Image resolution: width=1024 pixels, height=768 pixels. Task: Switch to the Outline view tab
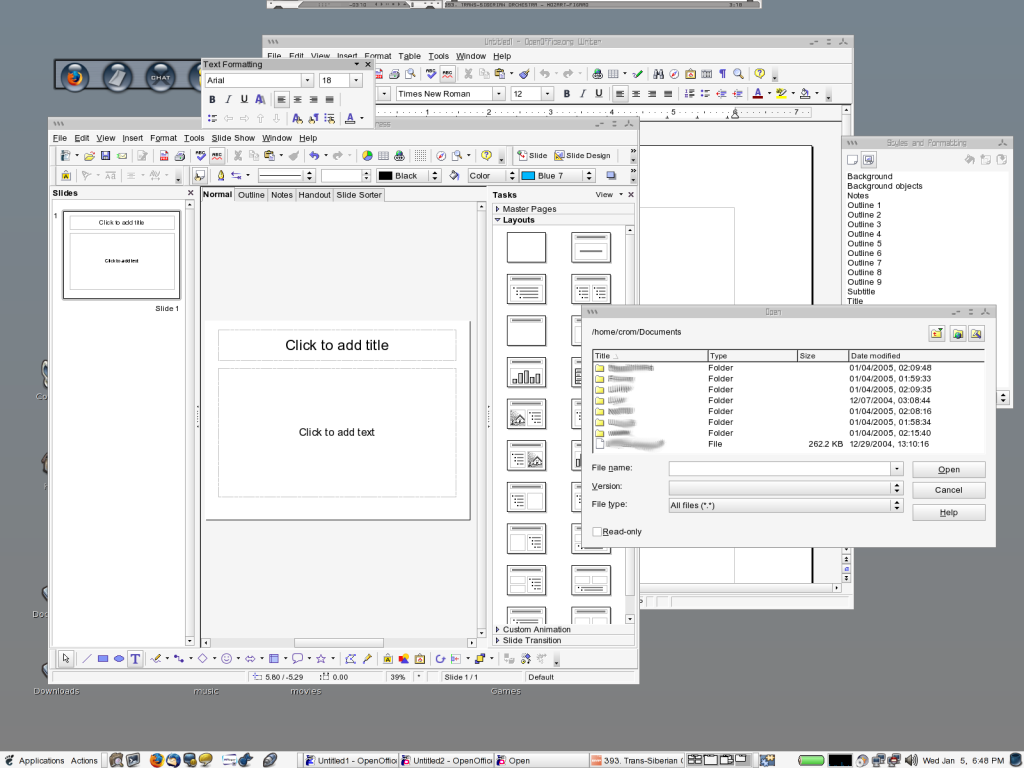coord(251,195)
